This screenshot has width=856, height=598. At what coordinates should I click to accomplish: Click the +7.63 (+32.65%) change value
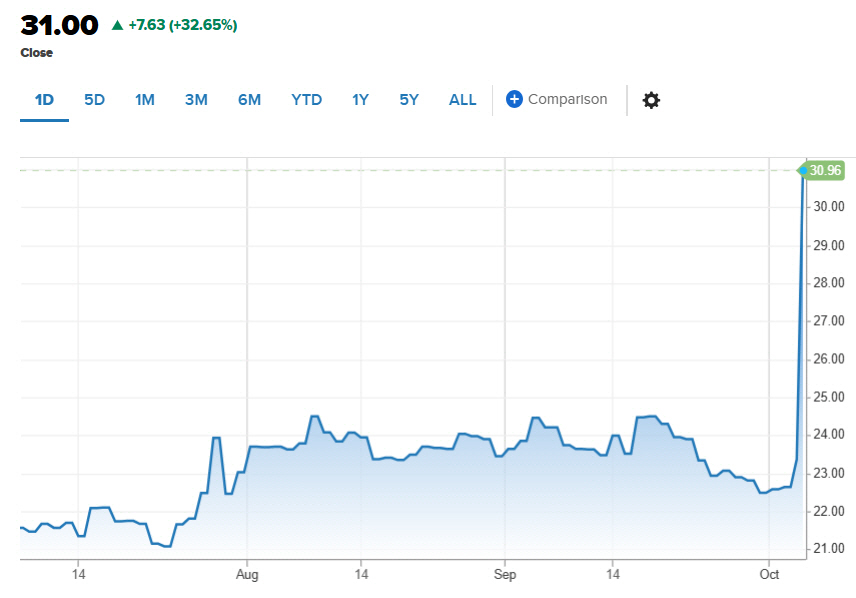click(x=183, y=25)
